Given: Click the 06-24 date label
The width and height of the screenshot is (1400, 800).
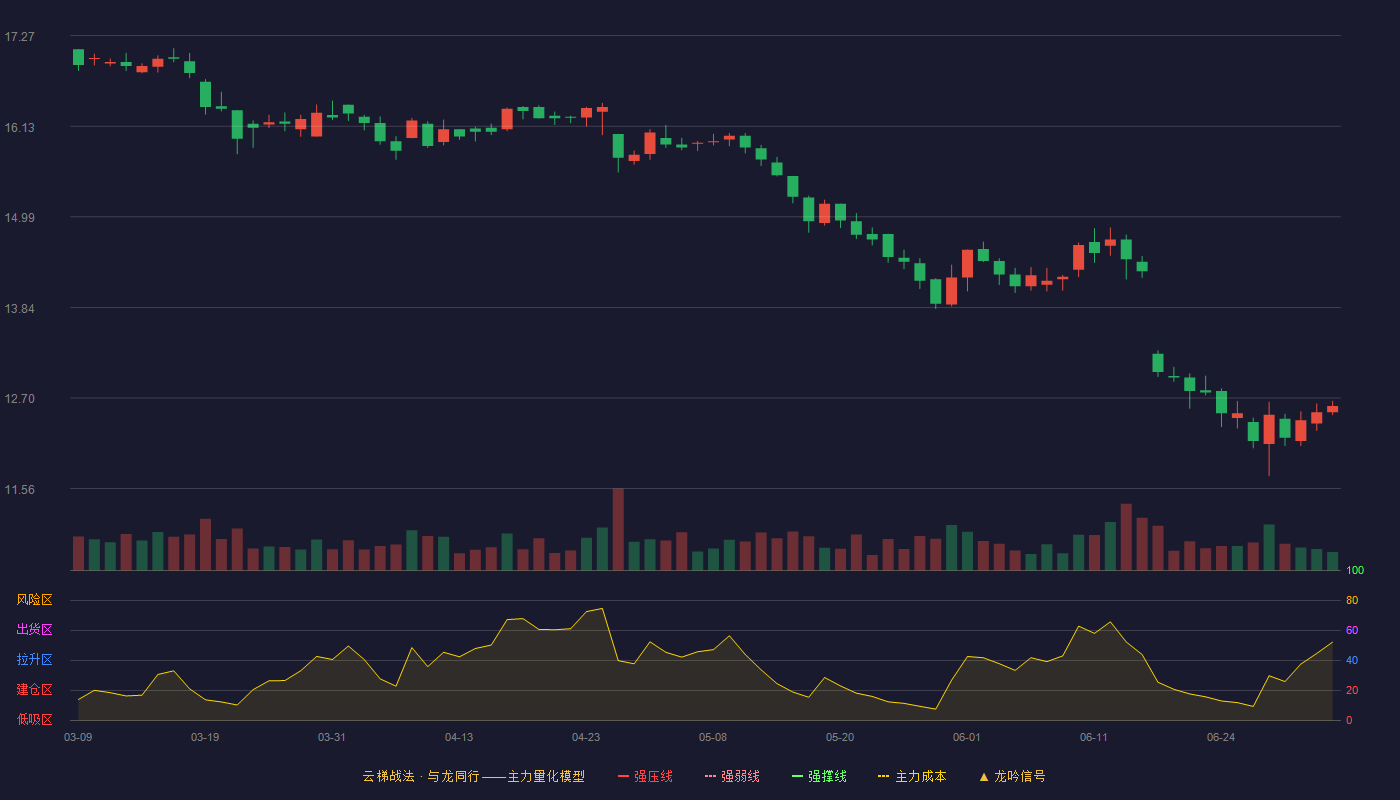Looking at the screenshot, I should coord(1221,737).
